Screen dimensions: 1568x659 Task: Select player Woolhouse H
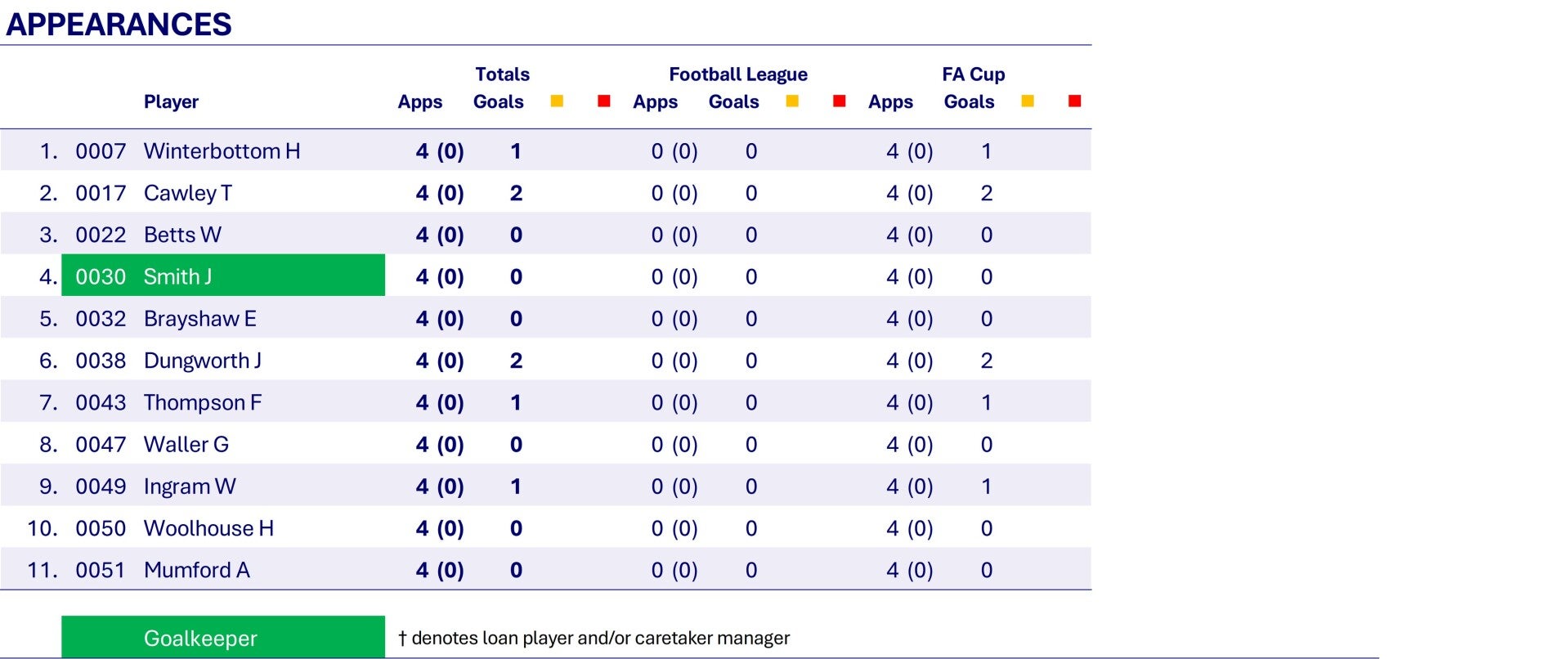click(208, 528)
